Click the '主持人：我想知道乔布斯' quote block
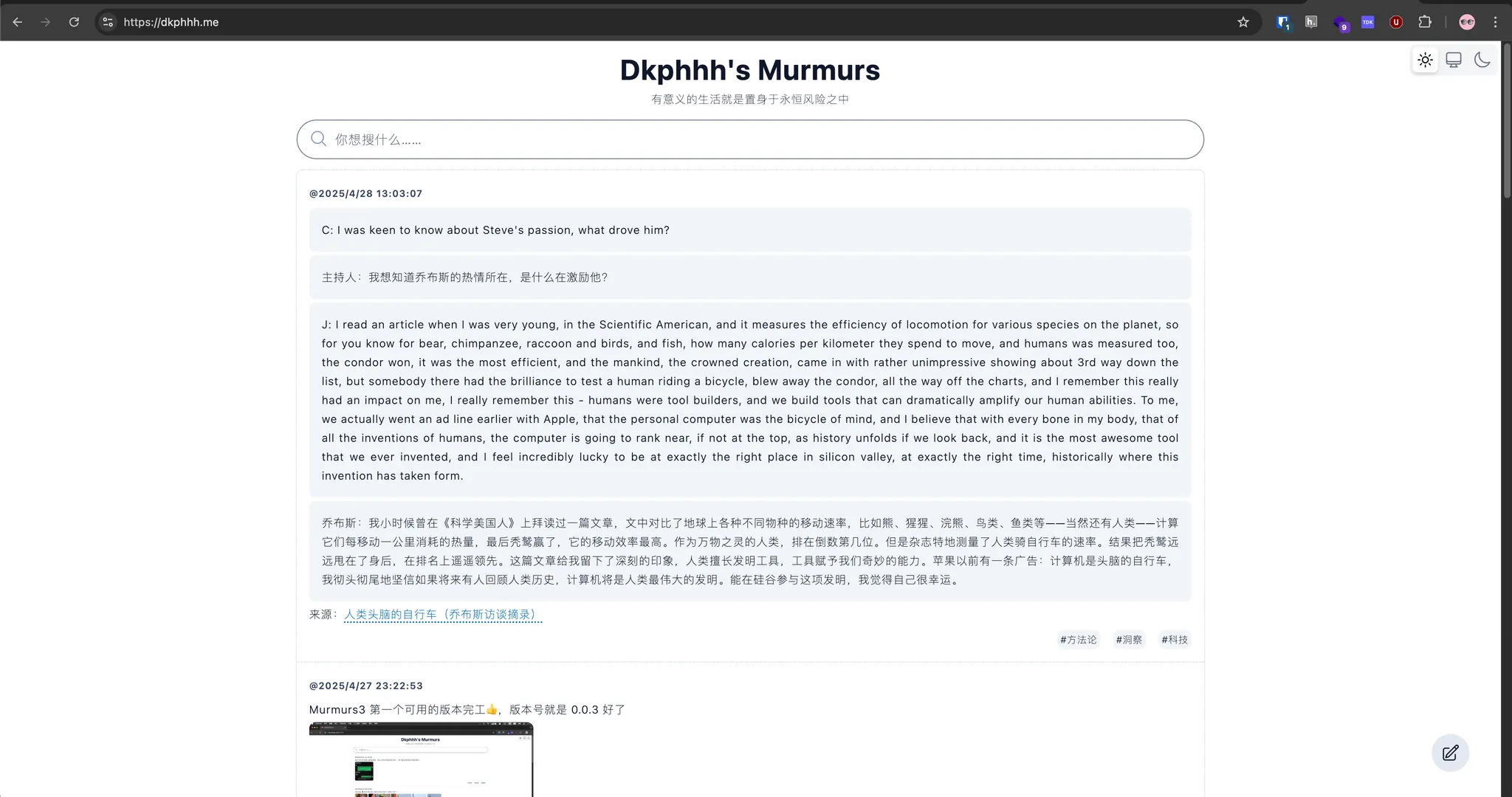Viewport: 1512px width, 797px height. pos(750,277)
